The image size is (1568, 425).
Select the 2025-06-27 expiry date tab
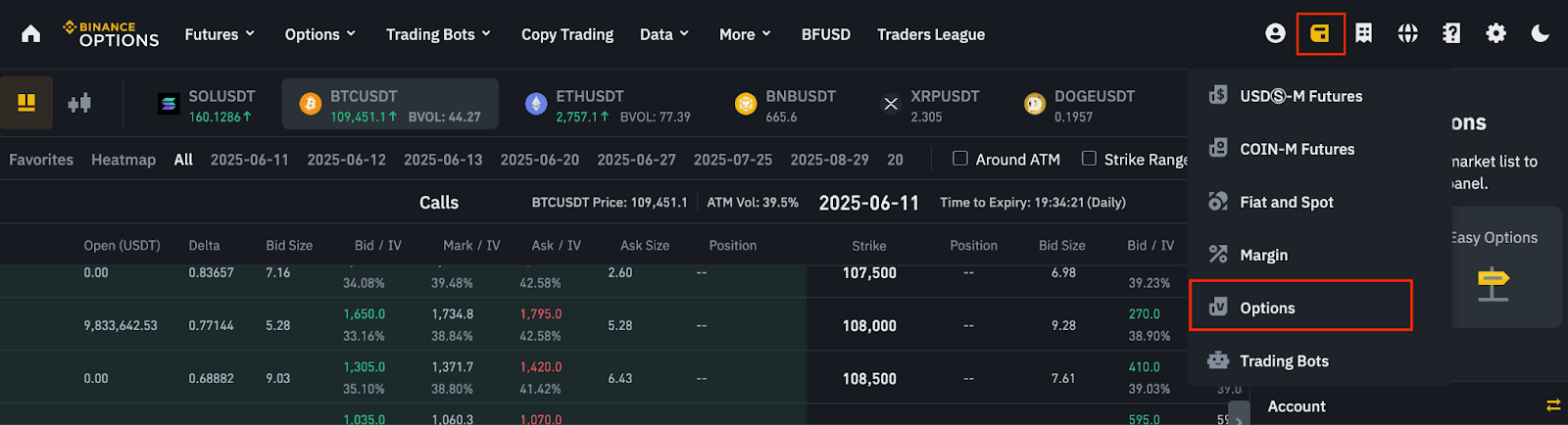[x=636, y=160]
